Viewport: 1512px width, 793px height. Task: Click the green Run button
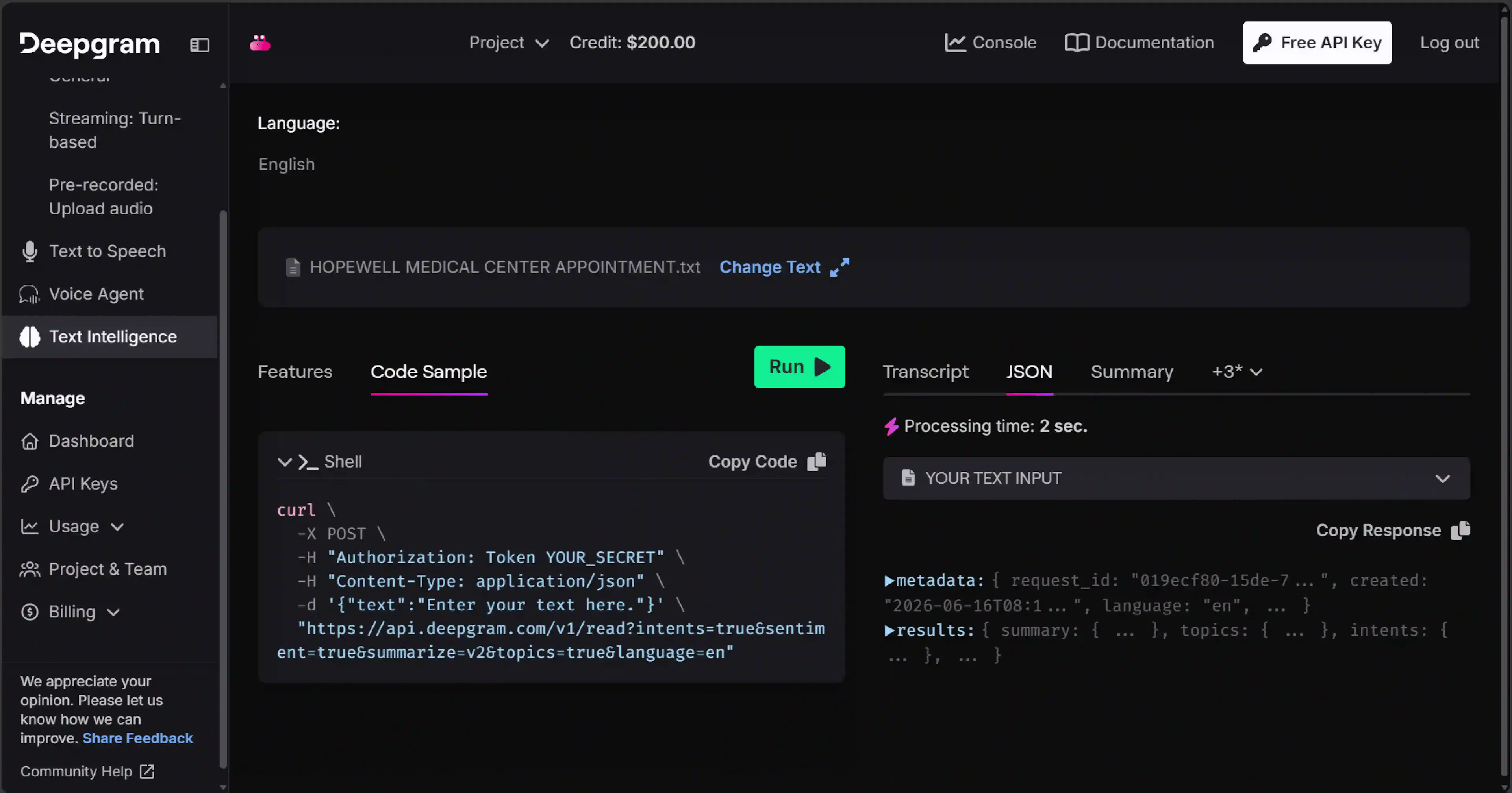tap(799, 367)
